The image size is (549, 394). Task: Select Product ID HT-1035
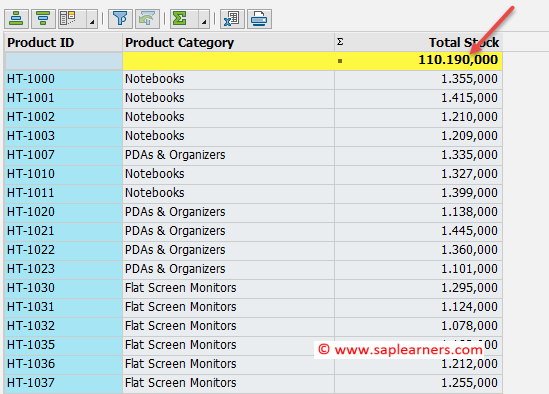(63, 345)
